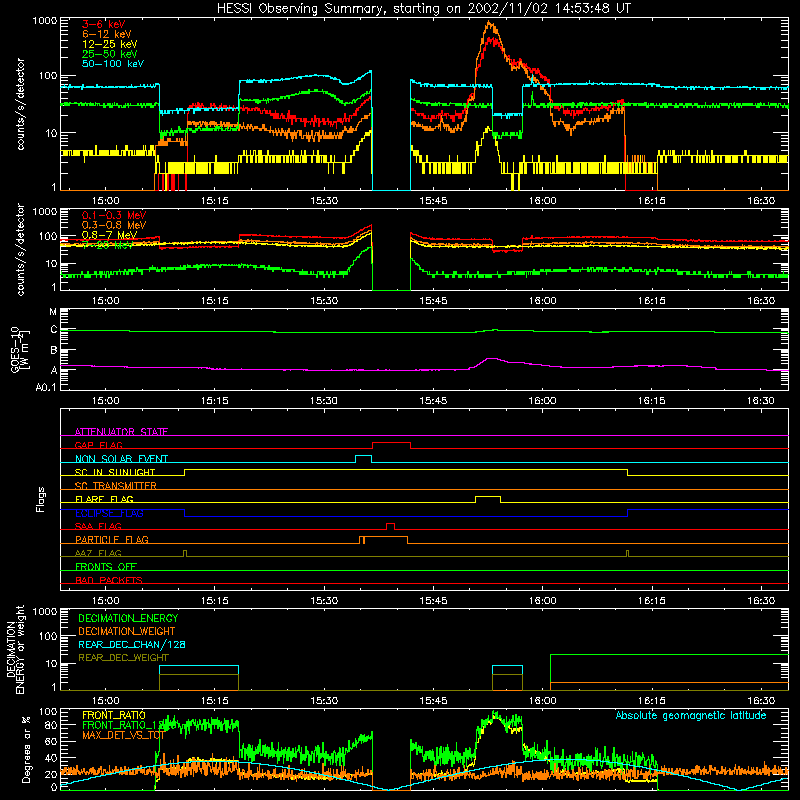
Task: Click the REAR_DEC_CHAN/128 legend label
Action: 132,644
